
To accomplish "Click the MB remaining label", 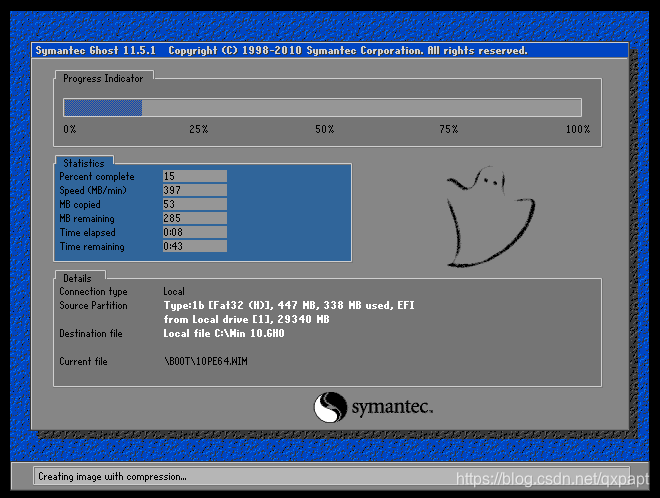I will (87, 218).
